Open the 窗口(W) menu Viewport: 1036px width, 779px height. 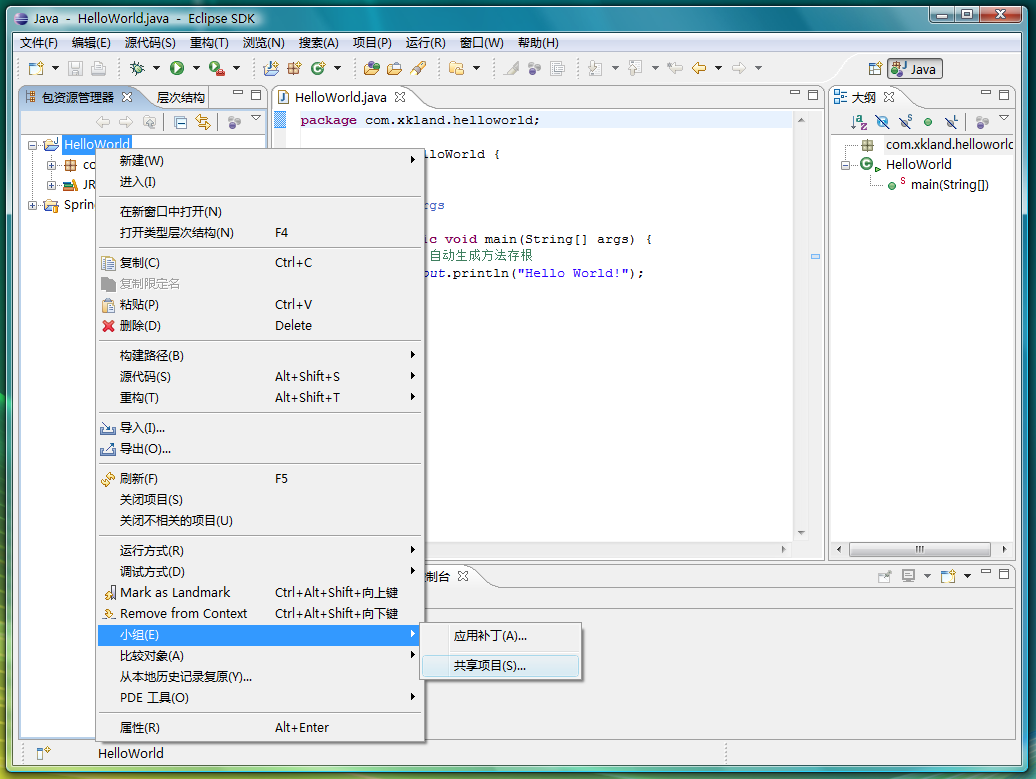(482, 43)
